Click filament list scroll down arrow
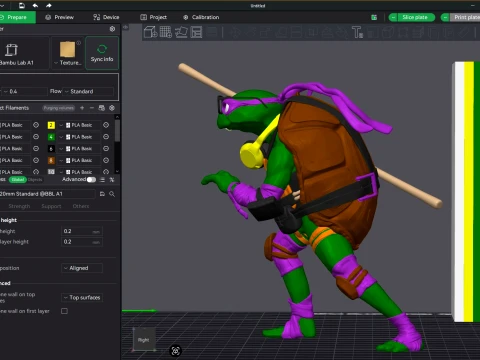 click(x=117, y=171)
